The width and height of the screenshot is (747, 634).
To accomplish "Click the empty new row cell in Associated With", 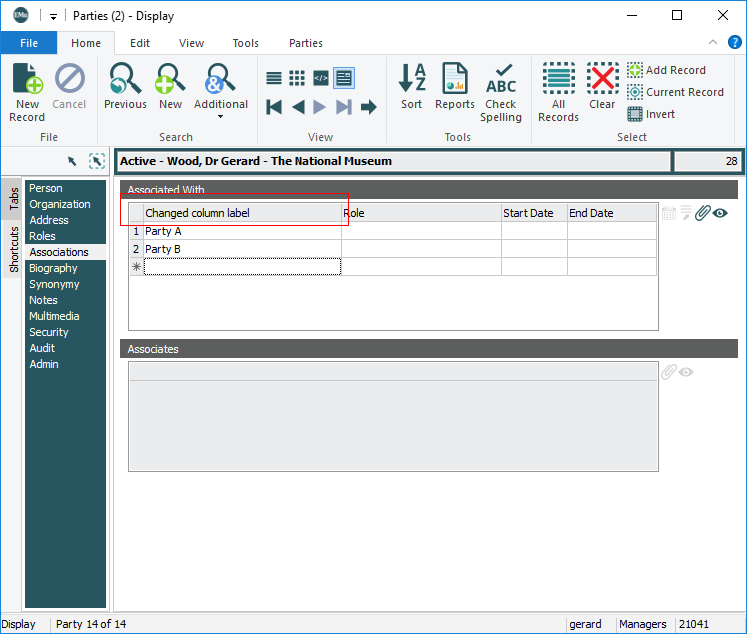I will pyautogui.click(x=242, y=267).
